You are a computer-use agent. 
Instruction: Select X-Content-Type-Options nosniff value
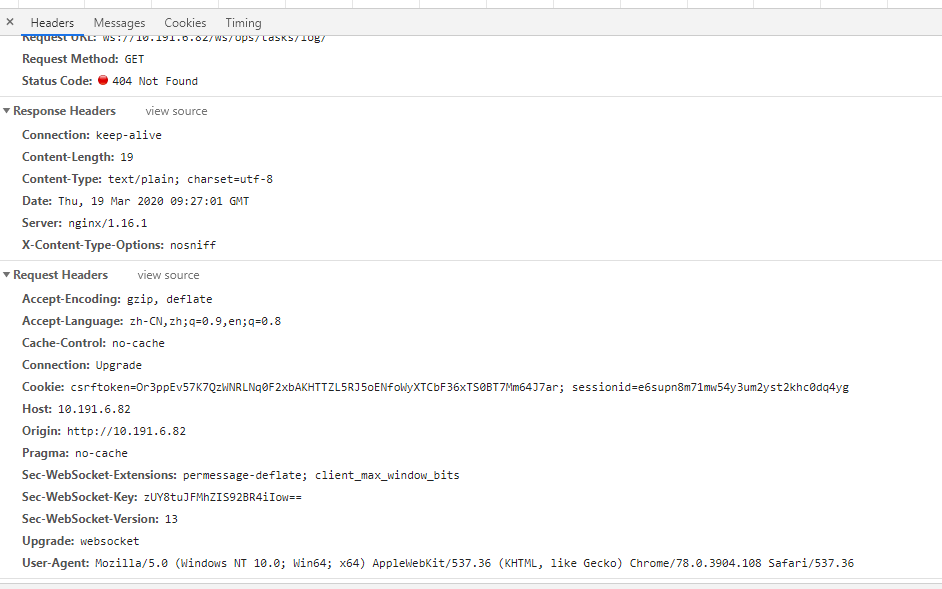point(193,245)
